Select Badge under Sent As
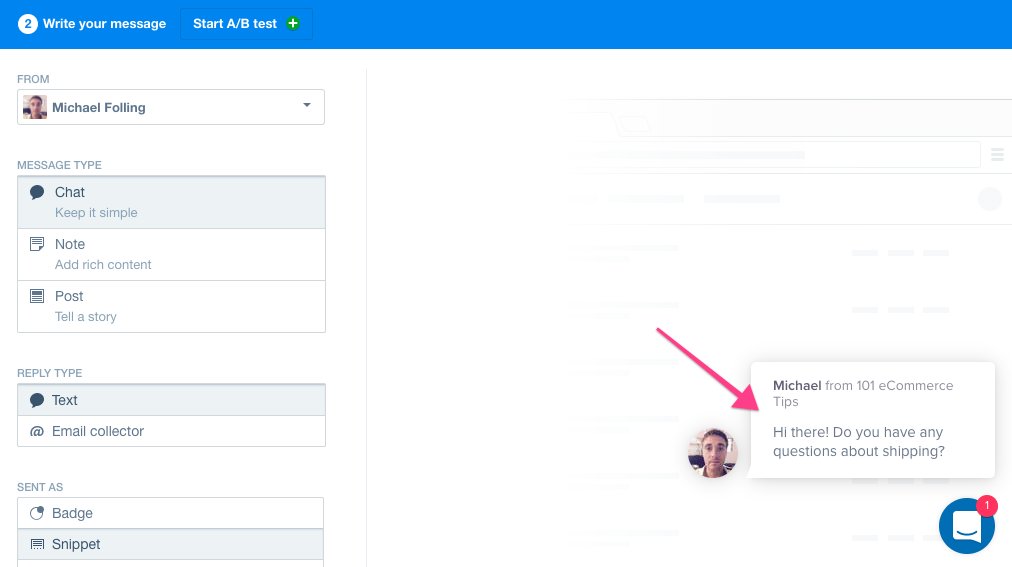The width and height of the screenshot is (1012, 567). [170, 513]
